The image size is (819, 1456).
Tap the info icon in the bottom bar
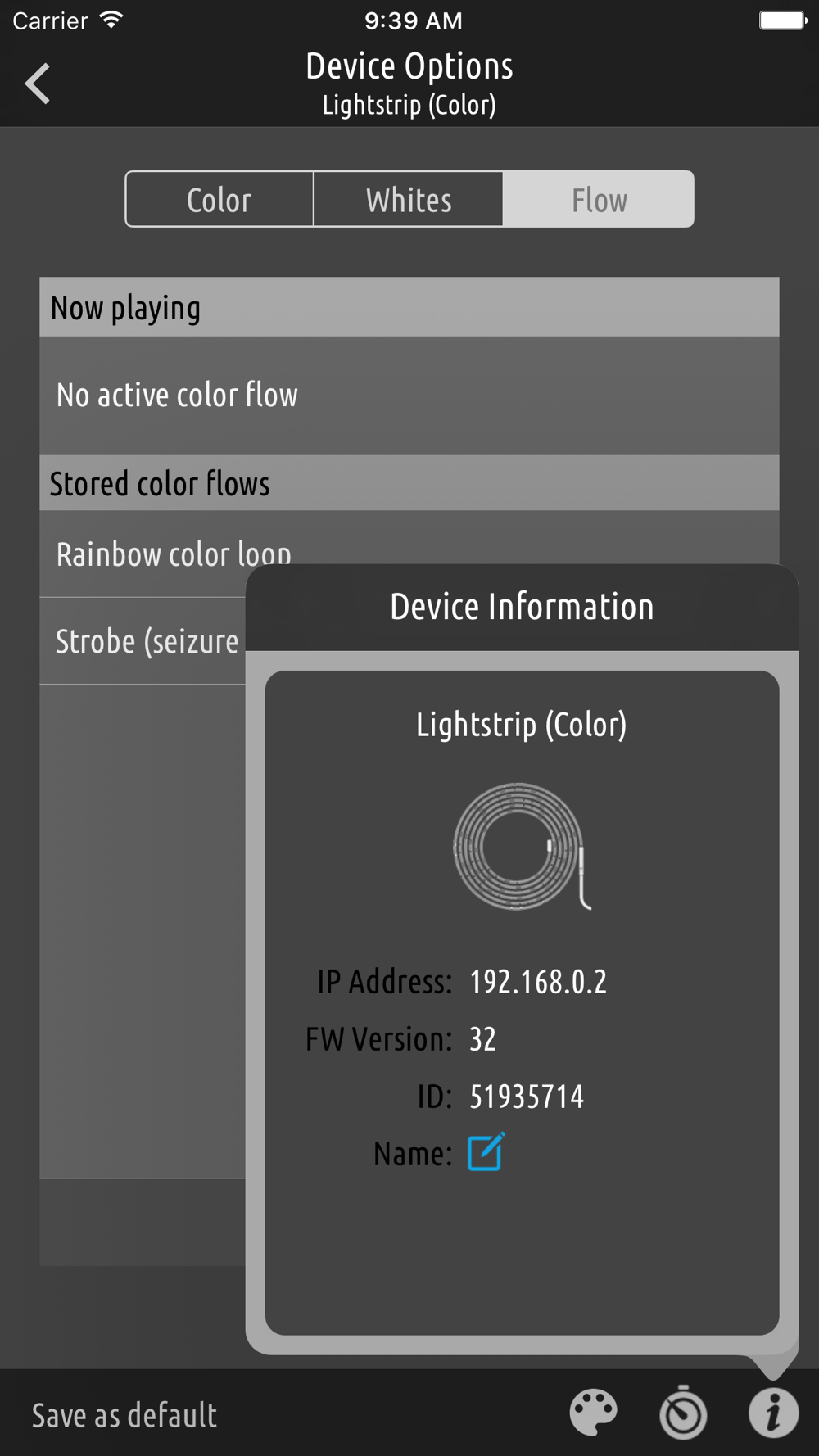pyautogui.click(x=773, y=1413)
